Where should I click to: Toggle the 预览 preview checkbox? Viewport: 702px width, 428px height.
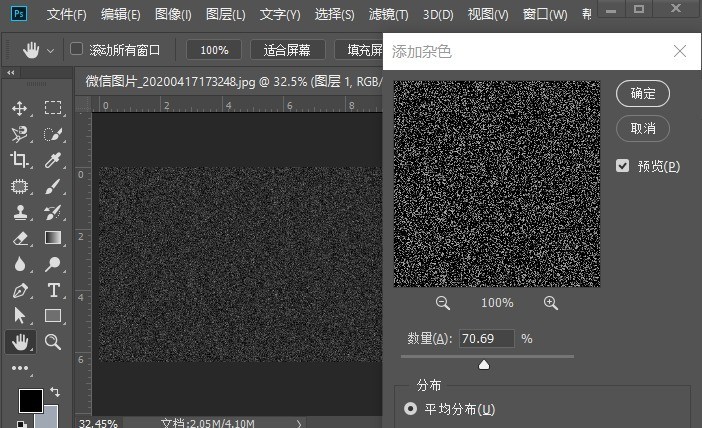pyautogui.click(x=622, y=166)
